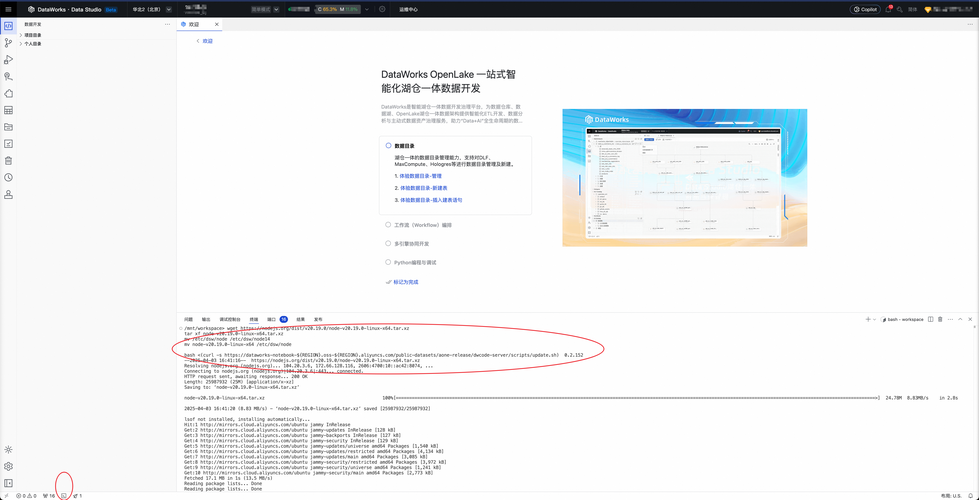Open editor tab bar more actions menu
This screenshot has width=979, height=500.
[970, 24]
